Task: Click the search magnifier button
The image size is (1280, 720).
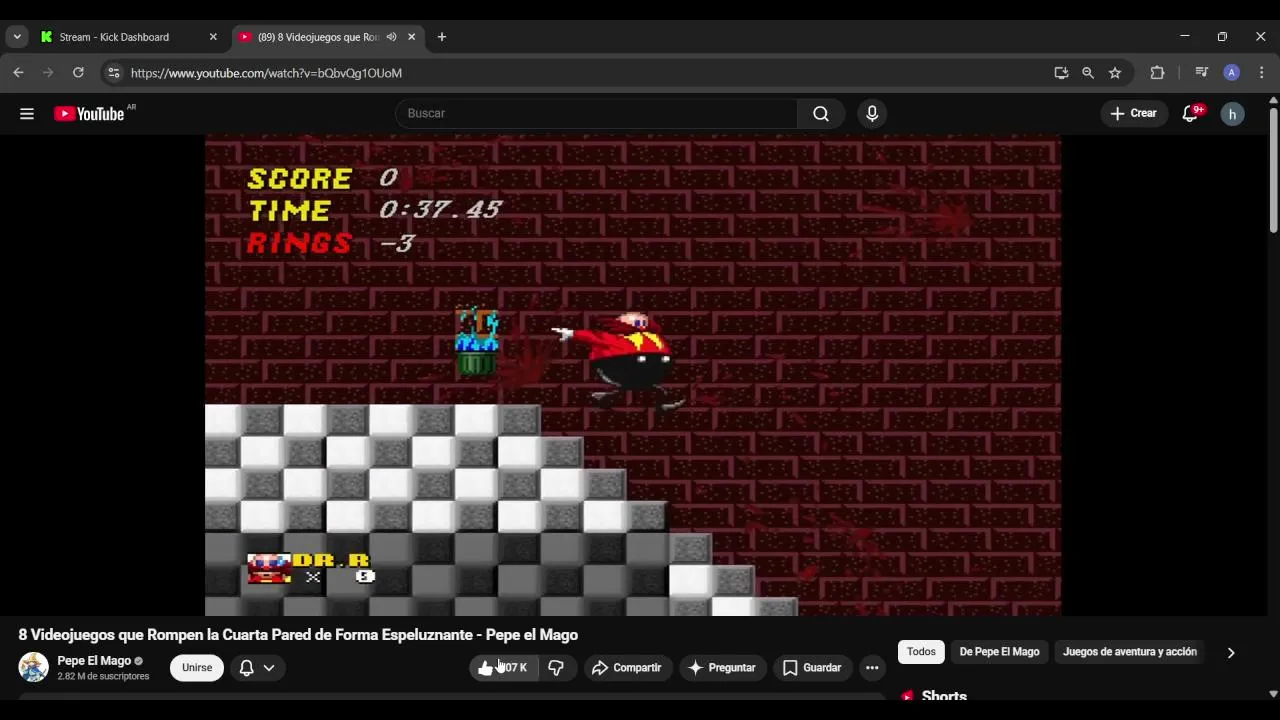Action: 821,114
